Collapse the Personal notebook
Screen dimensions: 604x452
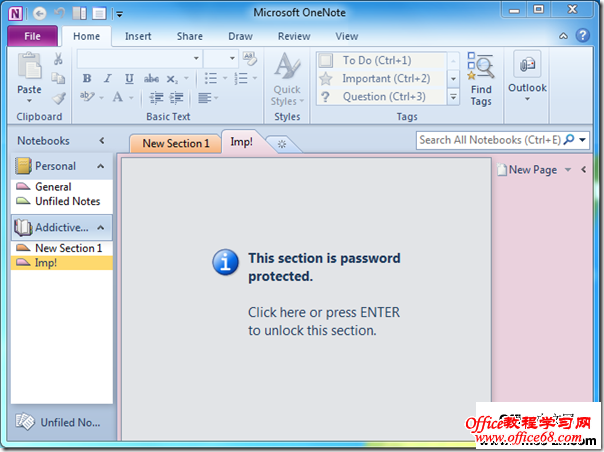pos(101,166)
